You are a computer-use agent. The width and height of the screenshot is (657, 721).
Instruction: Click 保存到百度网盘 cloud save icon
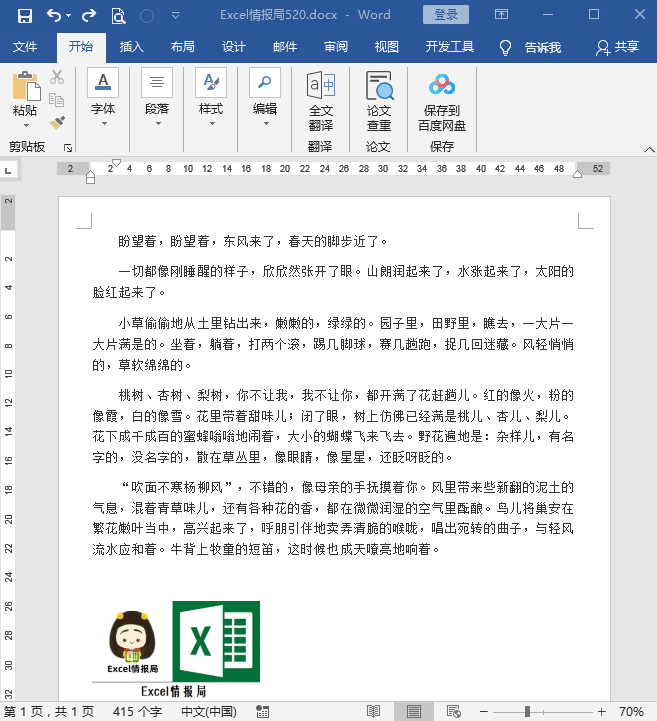(x=442, y=102)
